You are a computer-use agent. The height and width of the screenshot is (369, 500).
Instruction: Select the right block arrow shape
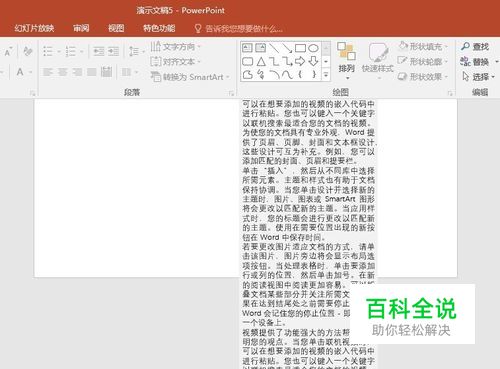tap(300, 61)
